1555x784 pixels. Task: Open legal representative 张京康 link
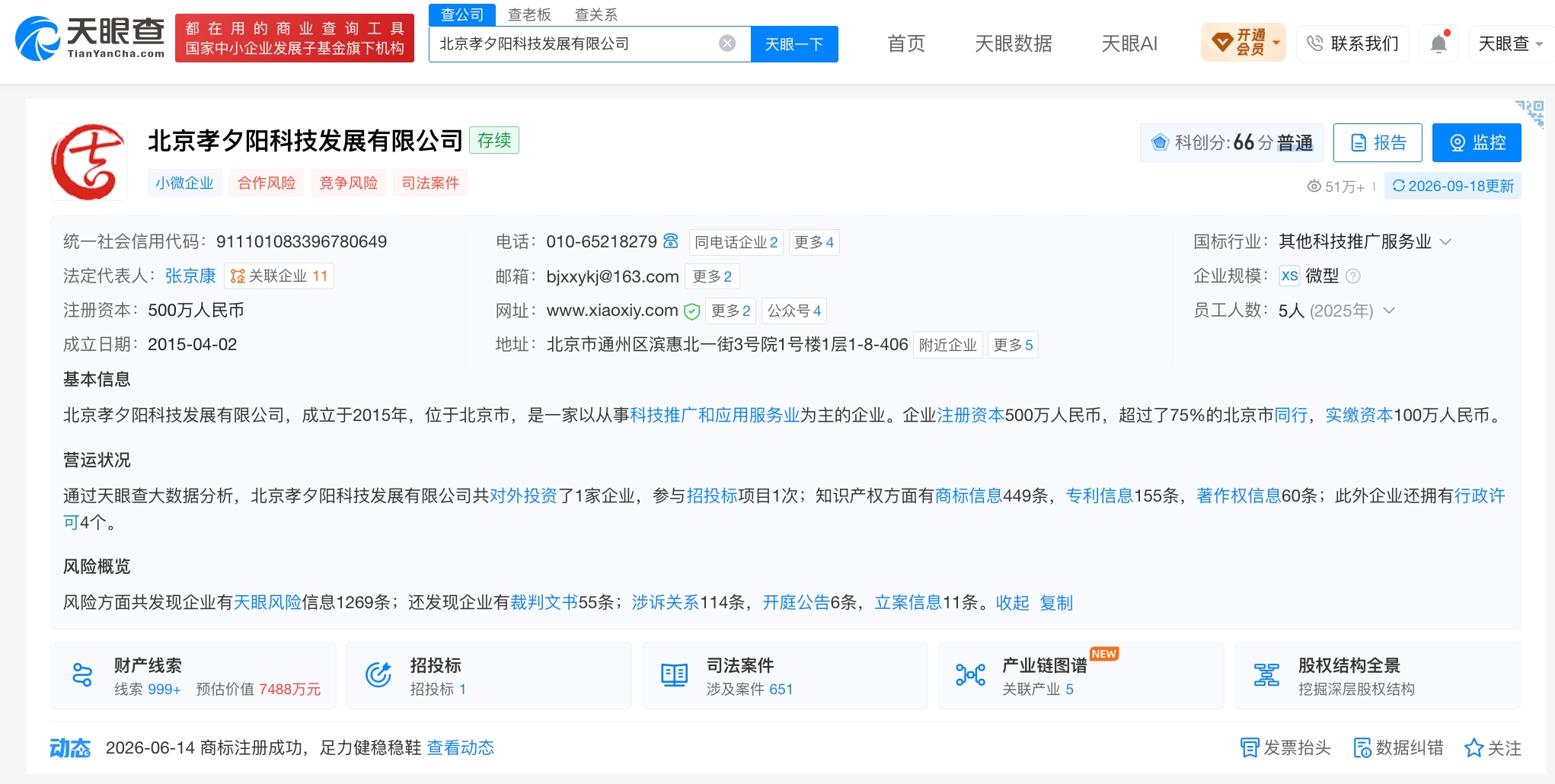click(x=190, y=276)
